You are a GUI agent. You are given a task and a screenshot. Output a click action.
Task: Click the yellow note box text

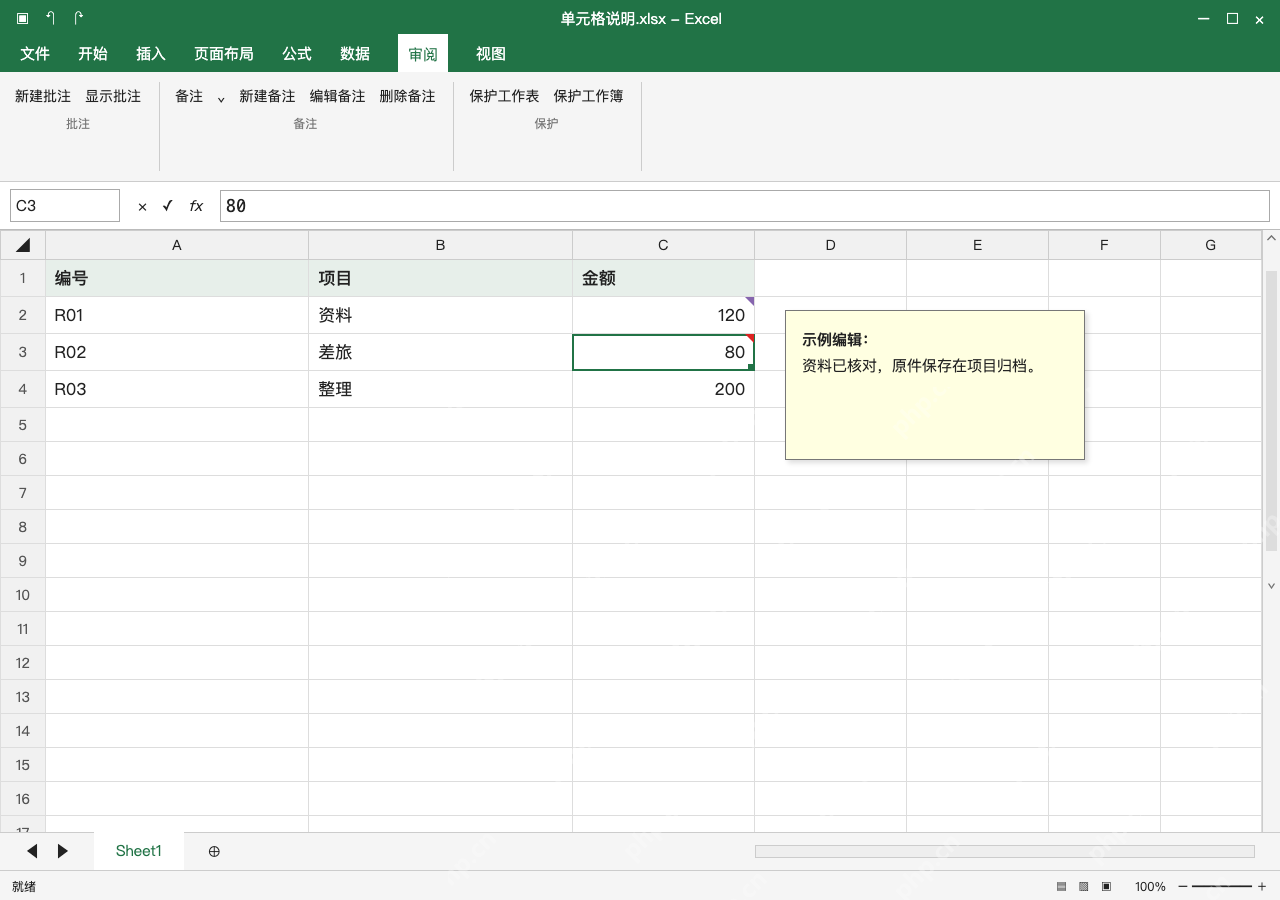(921, 366)
